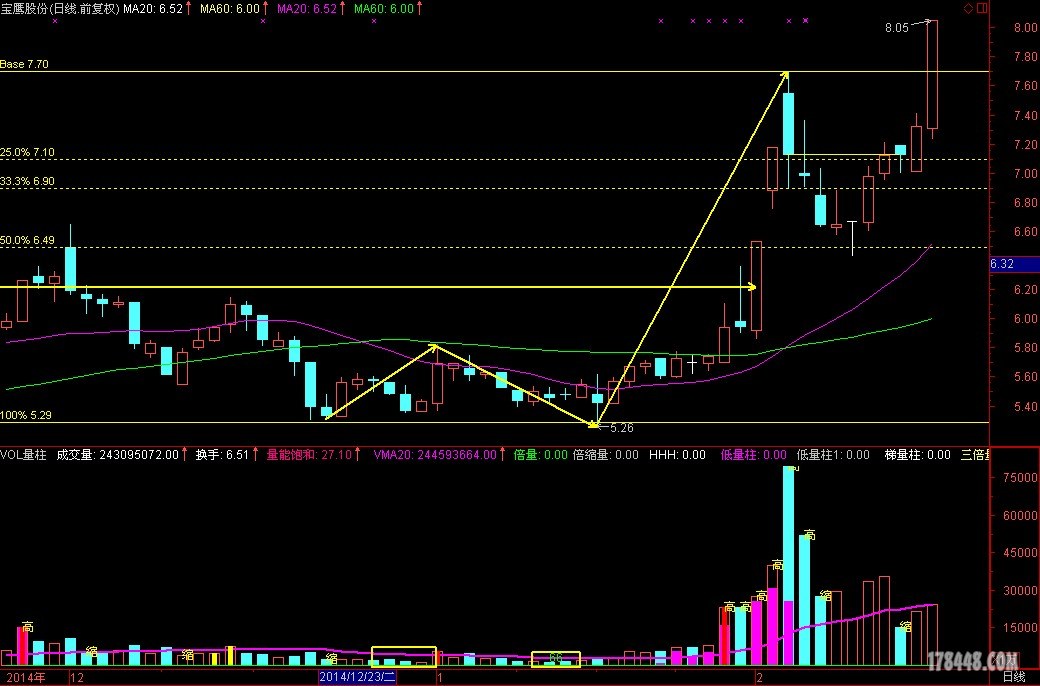Click the 缩 marker on the rightmost cyan volume bar
1040x686 pixels.
(x=906, y=626)
